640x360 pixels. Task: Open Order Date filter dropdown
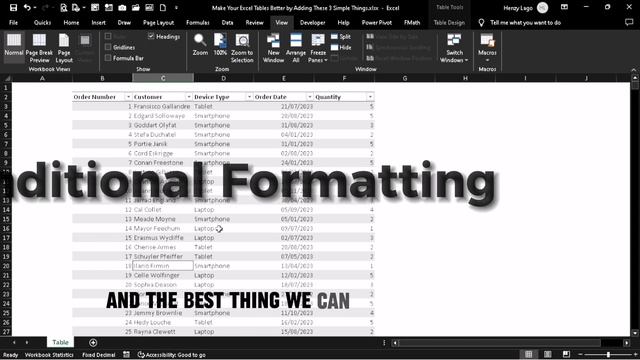(309, 97)
